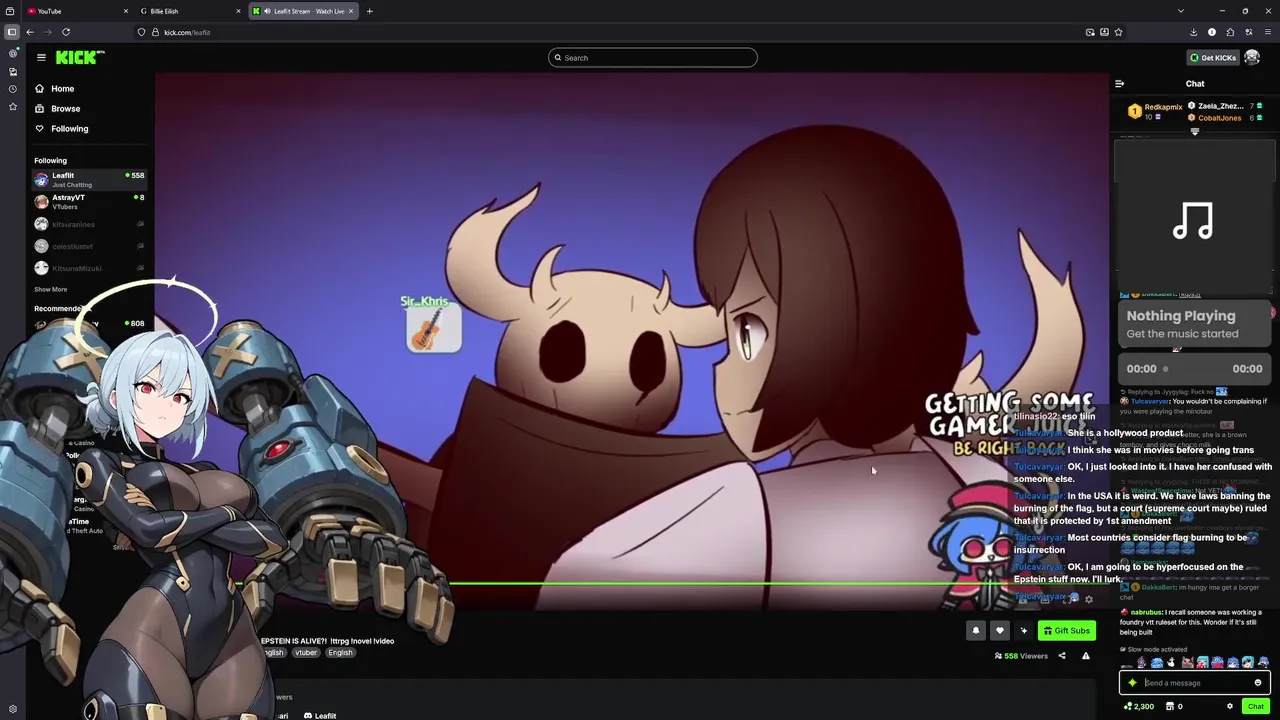
Task: Reload the page with refresh button
Action: click(66, 32)
